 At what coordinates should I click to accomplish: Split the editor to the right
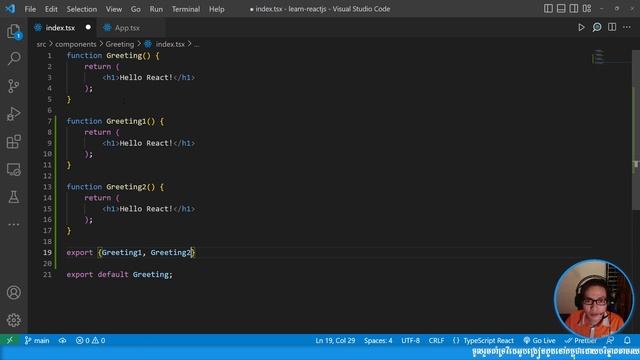pos(612,27)
